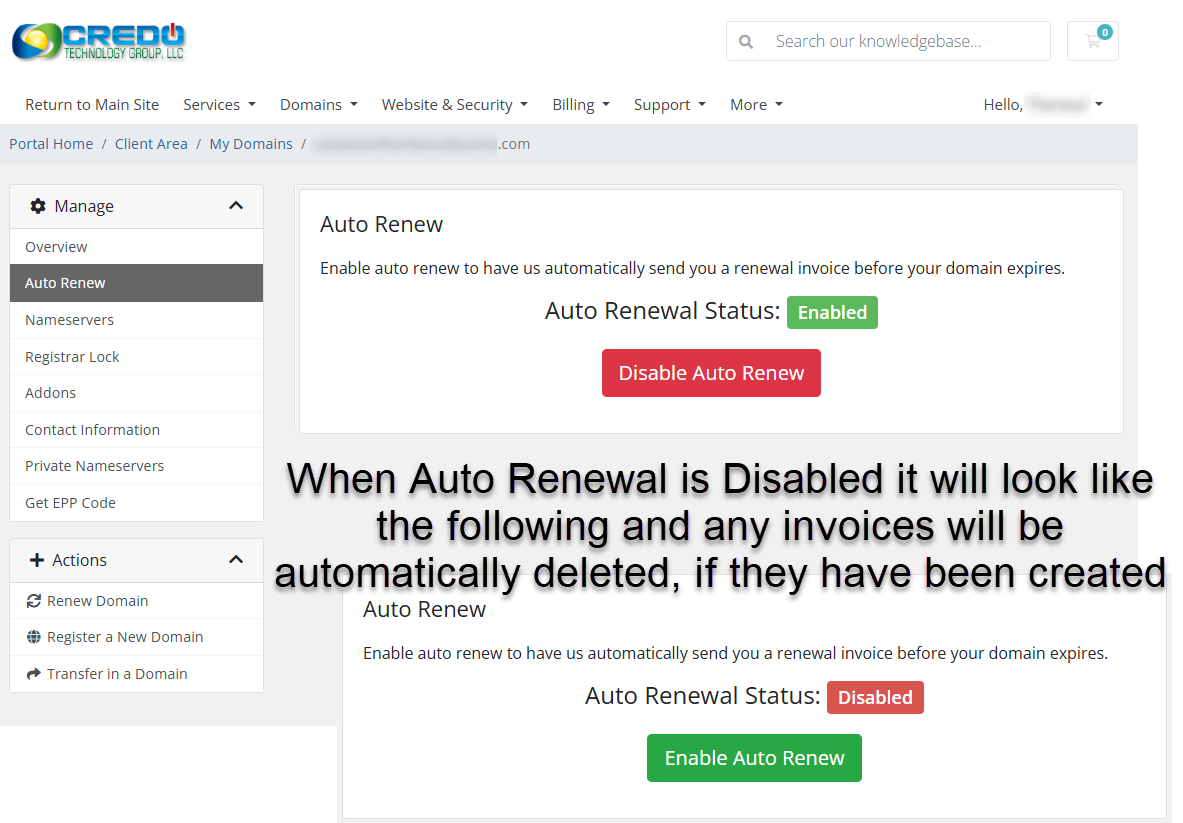Collapse the Manage panel chevron

click(236, 206)
